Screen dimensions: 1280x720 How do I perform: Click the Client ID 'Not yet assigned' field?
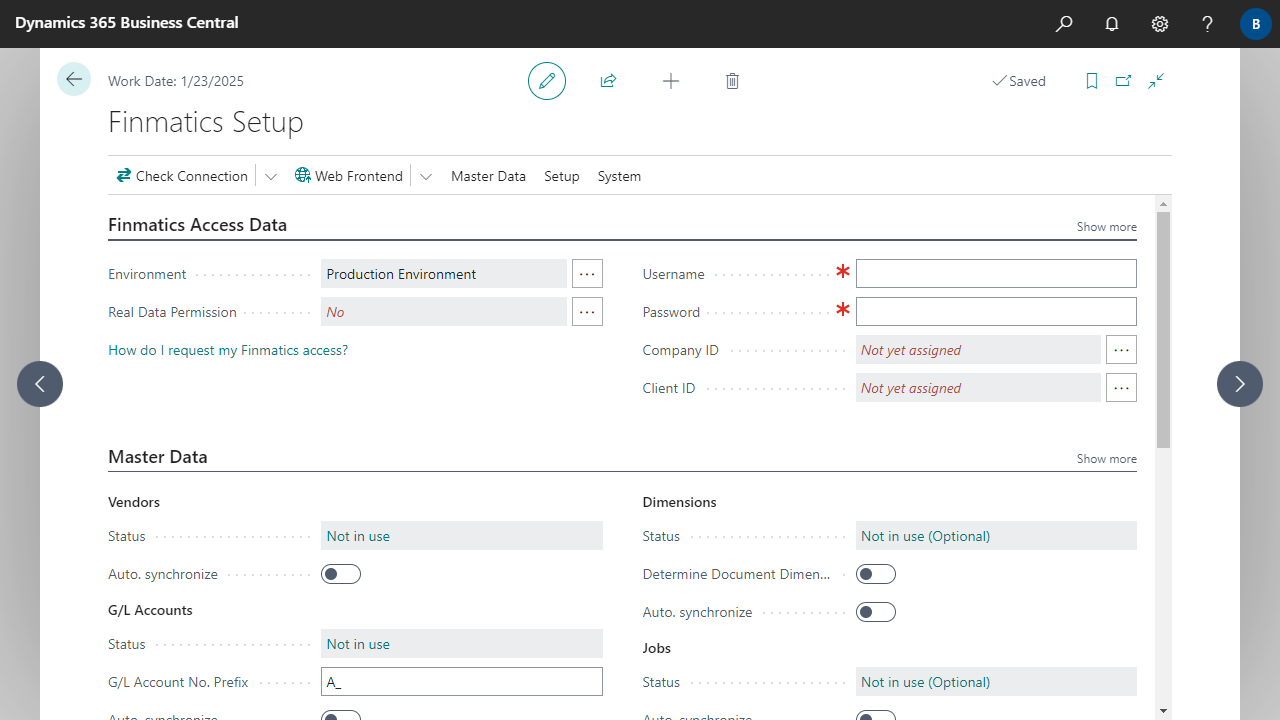coord(978,387)
